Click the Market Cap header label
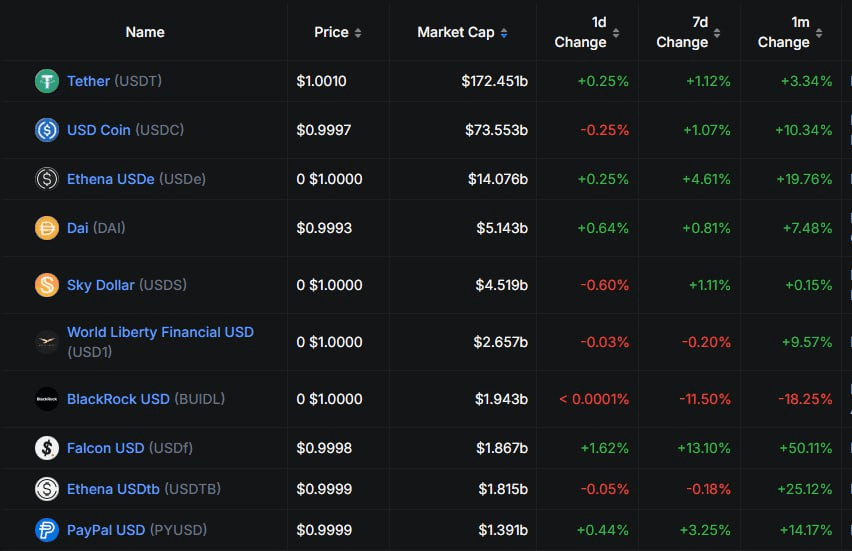The width and height of the screenshot is (852, 551). tap(456, 32)
